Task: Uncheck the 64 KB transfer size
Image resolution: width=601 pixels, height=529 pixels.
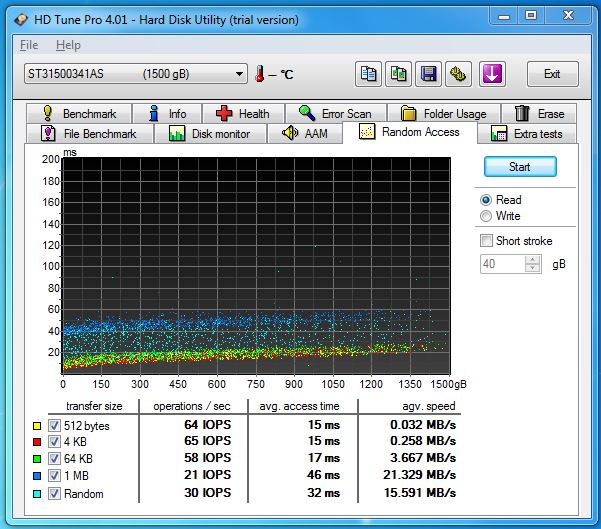Action: pos(54,458)
